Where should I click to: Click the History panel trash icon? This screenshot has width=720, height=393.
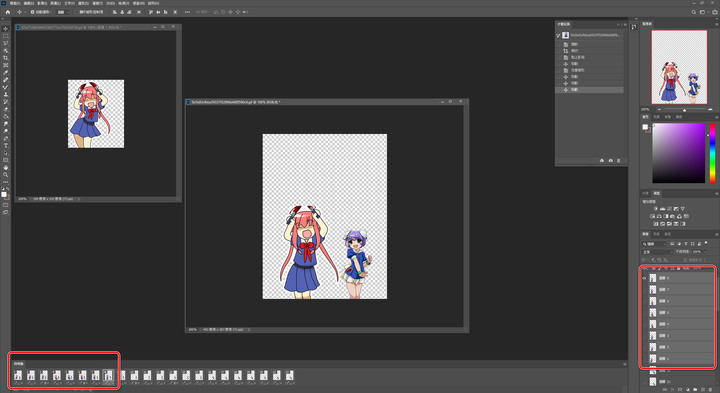point(619,160)
